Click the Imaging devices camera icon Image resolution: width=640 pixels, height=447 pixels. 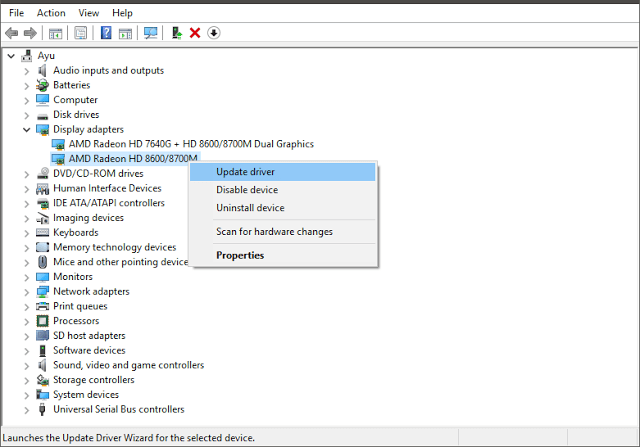coord(42,218)
